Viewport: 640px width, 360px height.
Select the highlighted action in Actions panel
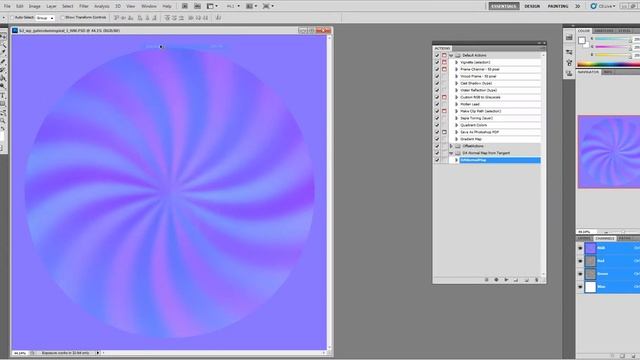500,160
